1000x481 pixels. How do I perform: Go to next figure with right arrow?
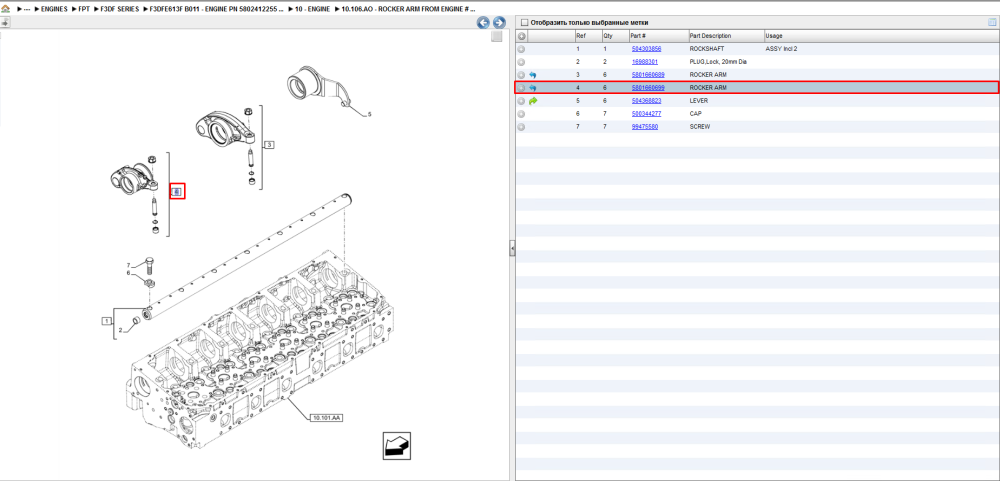(499, 22)
